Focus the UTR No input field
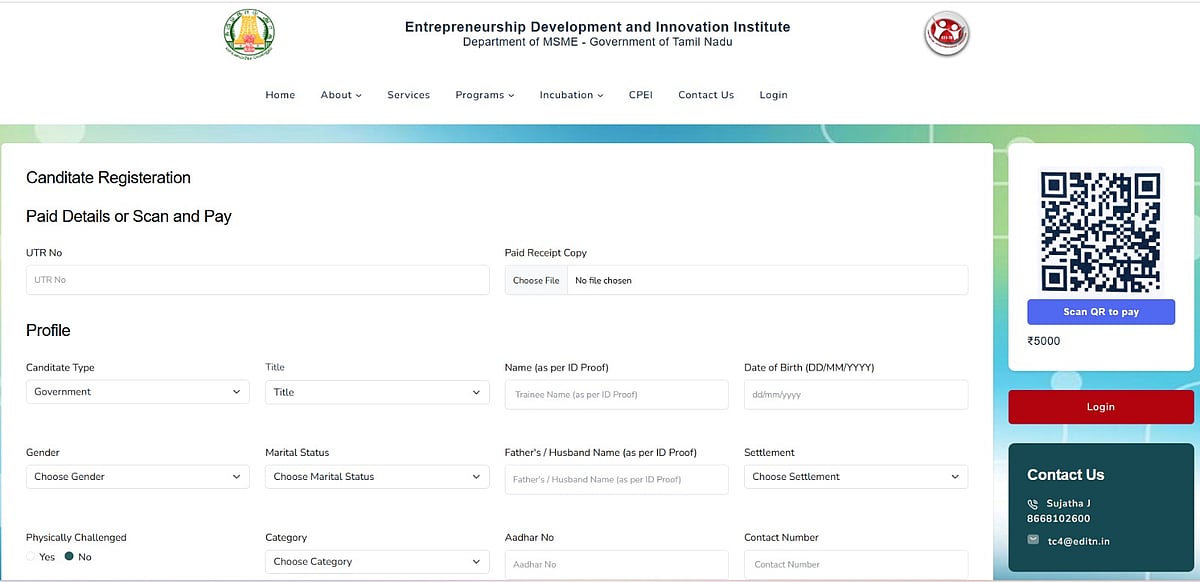 257,280
